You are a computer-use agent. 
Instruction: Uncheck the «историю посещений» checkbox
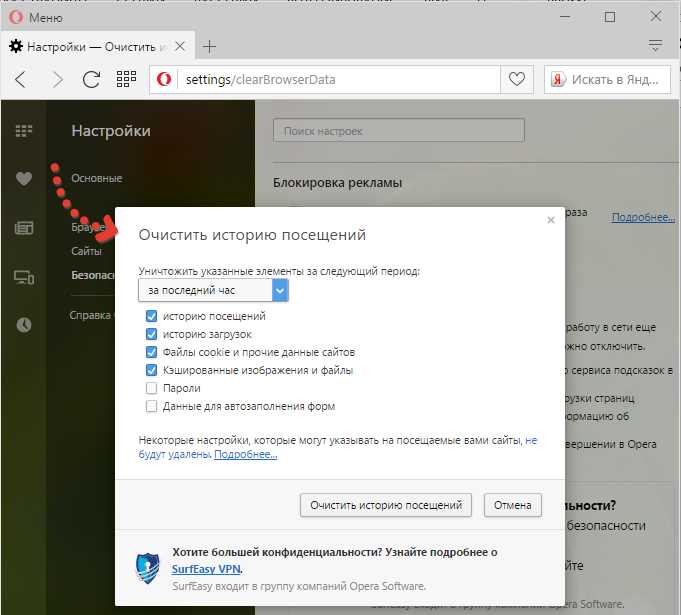[x=152, y=316]
